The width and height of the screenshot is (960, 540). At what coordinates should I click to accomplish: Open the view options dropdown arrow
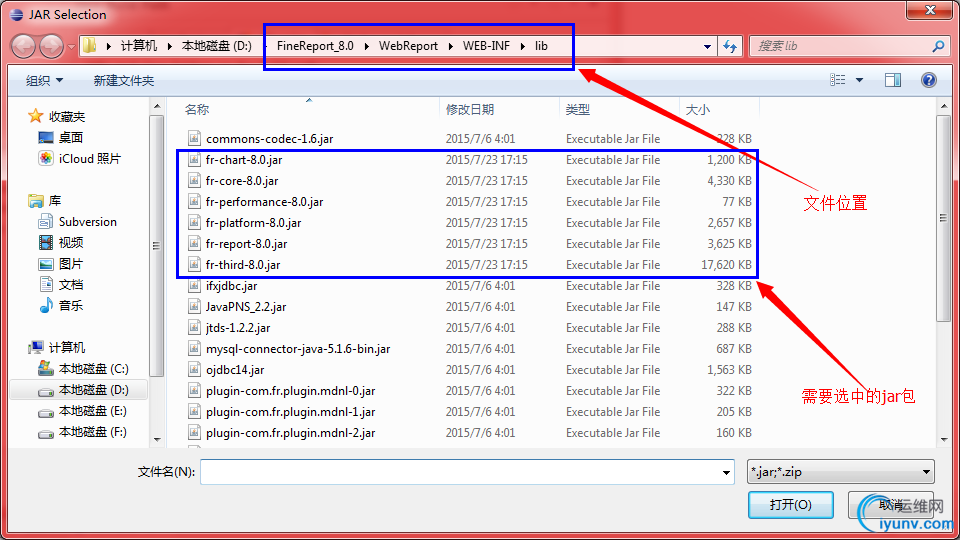coord(859,80)
